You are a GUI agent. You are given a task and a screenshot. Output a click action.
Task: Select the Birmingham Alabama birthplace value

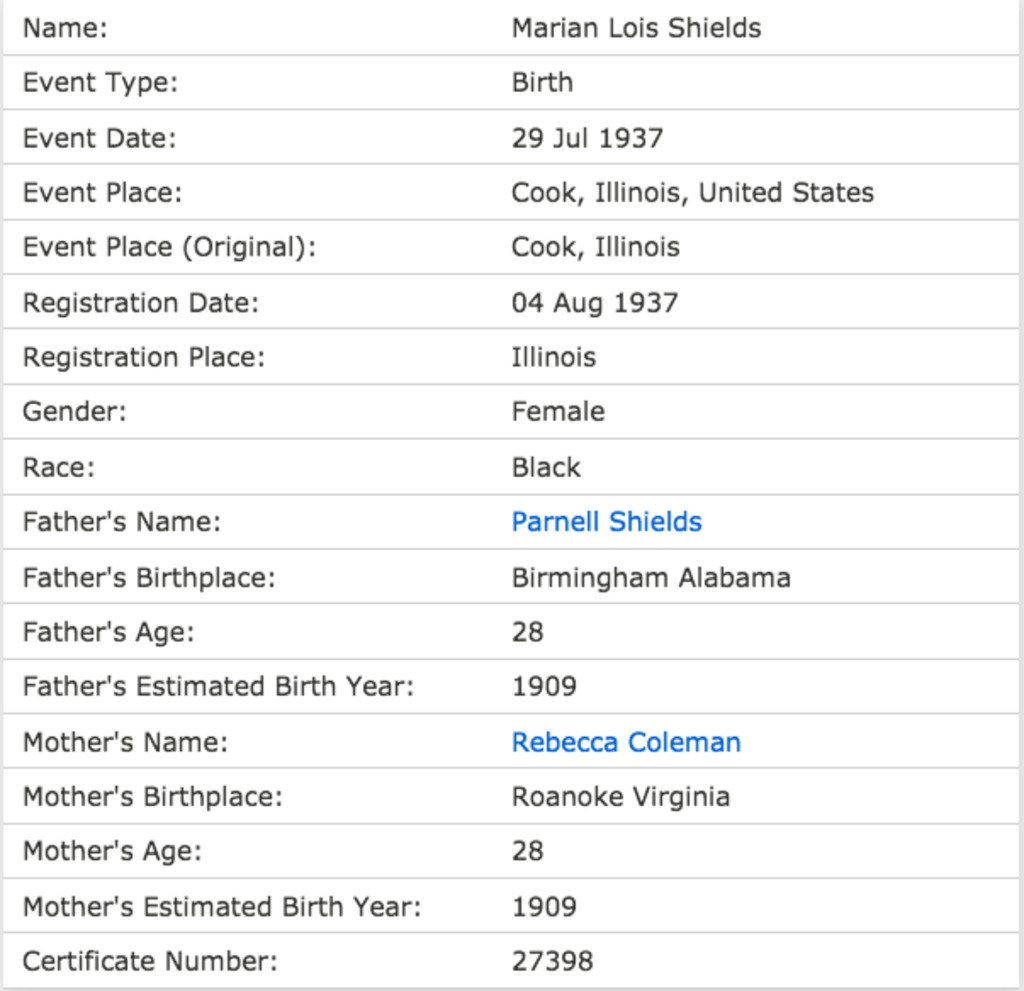[650, 577]
